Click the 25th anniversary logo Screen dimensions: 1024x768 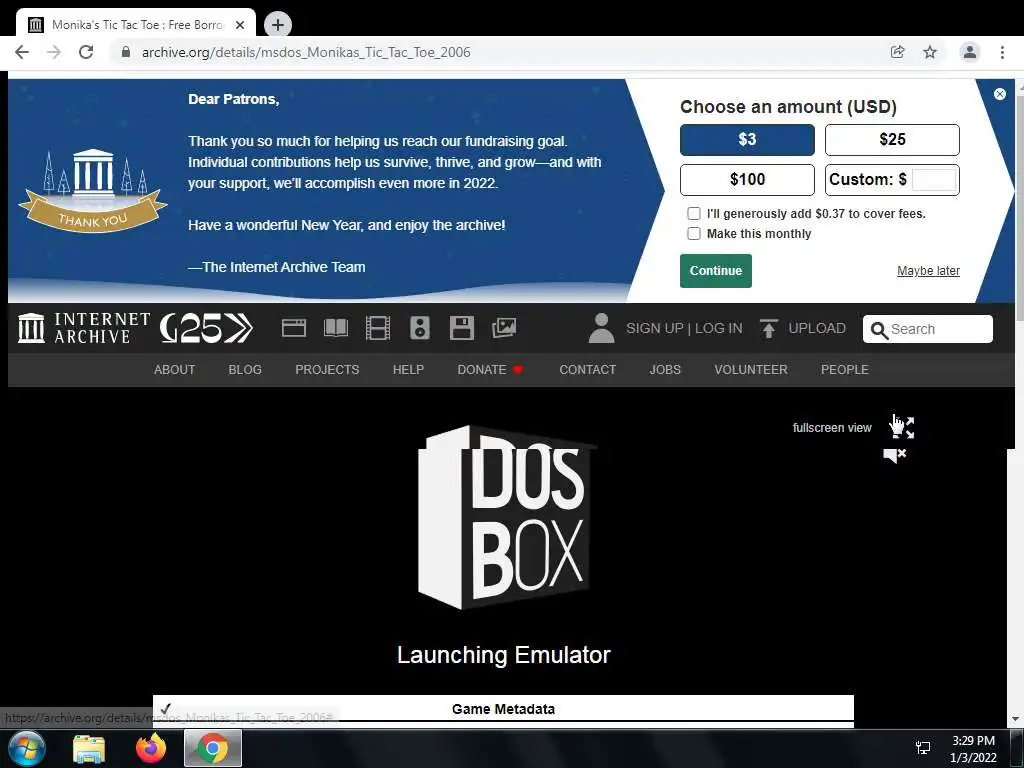pos(206,328)
